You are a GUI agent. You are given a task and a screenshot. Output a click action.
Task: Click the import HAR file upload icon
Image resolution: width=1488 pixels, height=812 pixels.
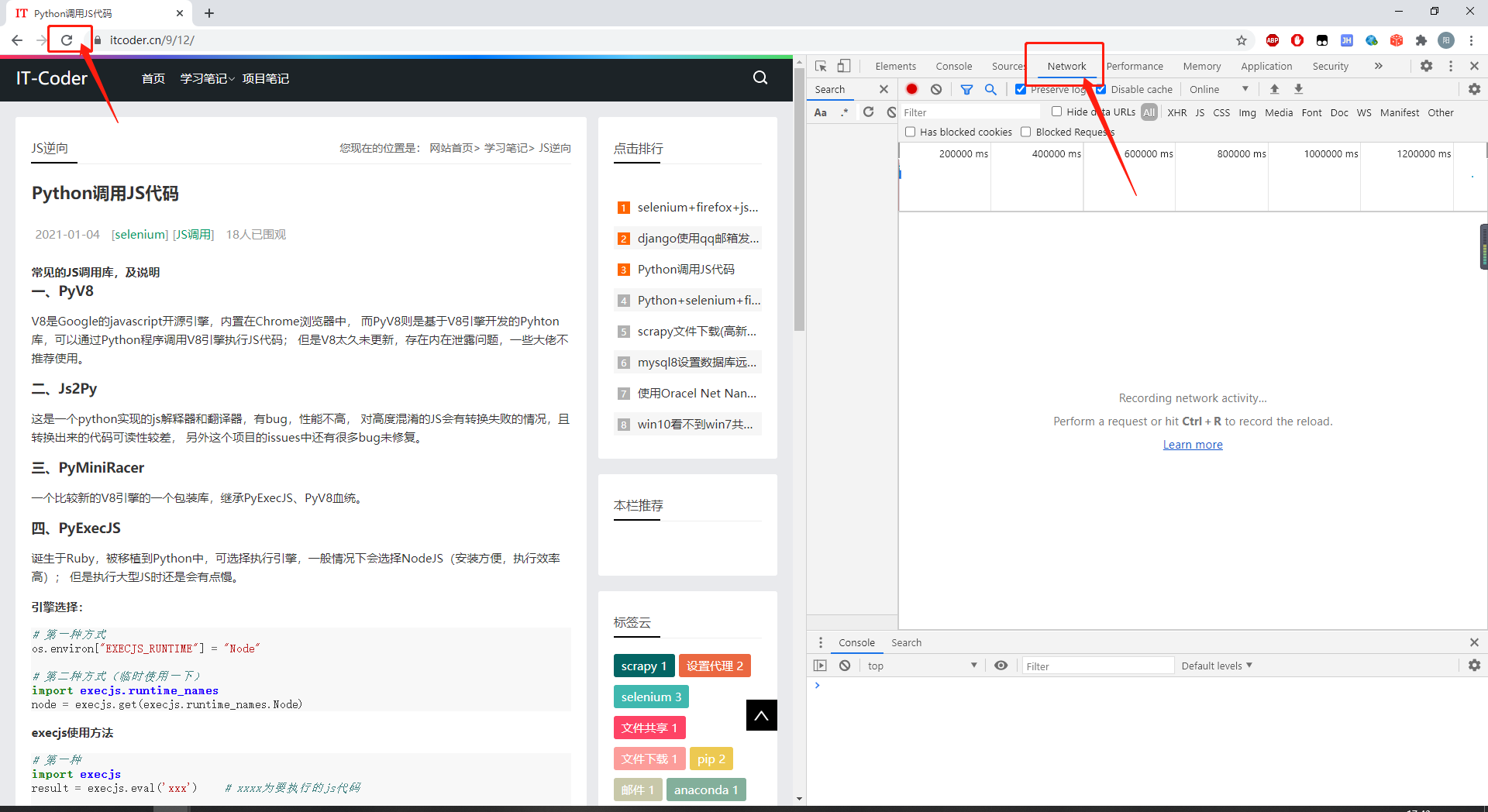tap(1274, 89)
